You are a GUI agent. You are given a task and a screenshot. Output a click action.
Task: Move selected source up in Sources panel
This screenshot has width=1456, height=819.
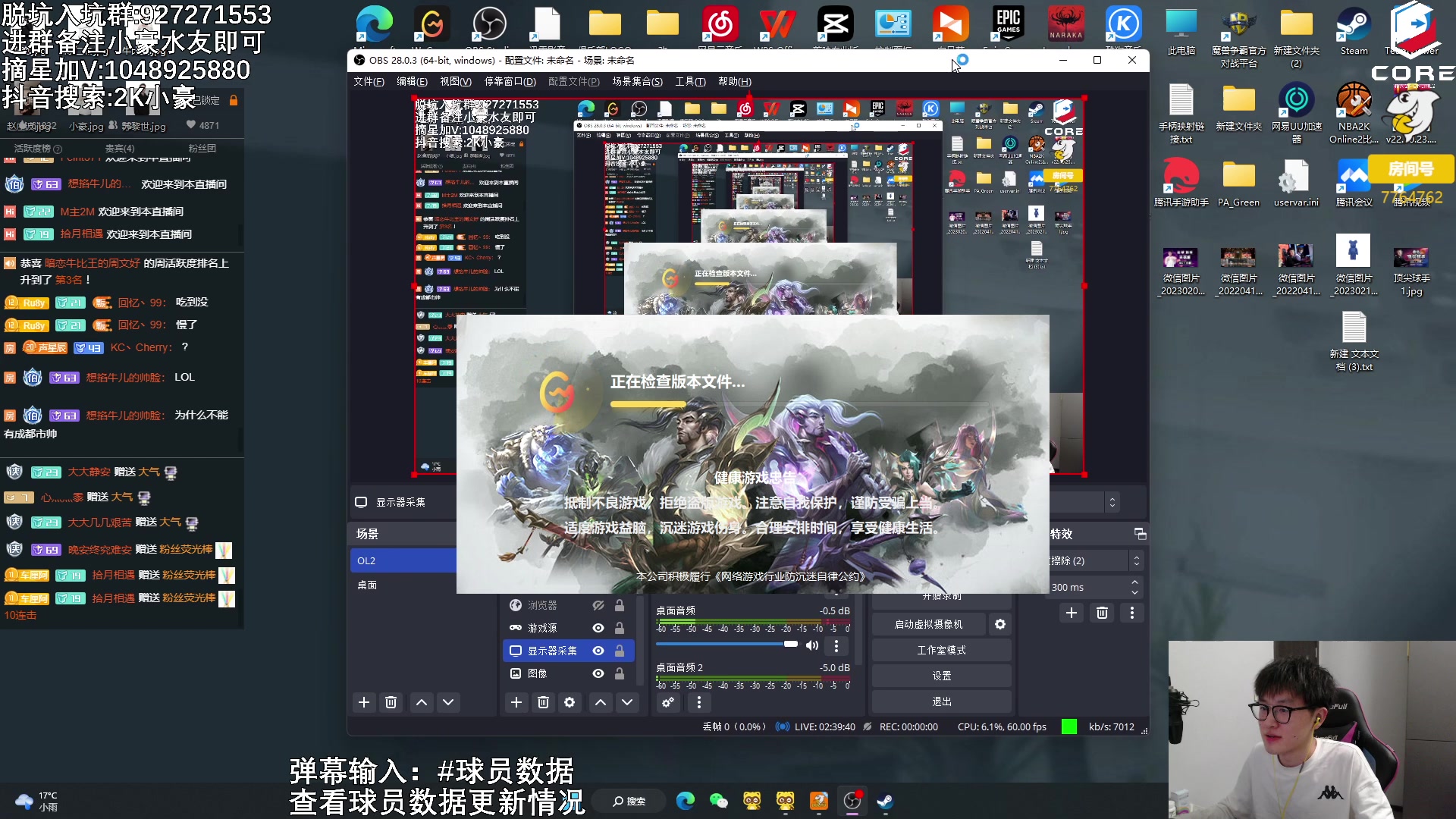tap(601, 702)
